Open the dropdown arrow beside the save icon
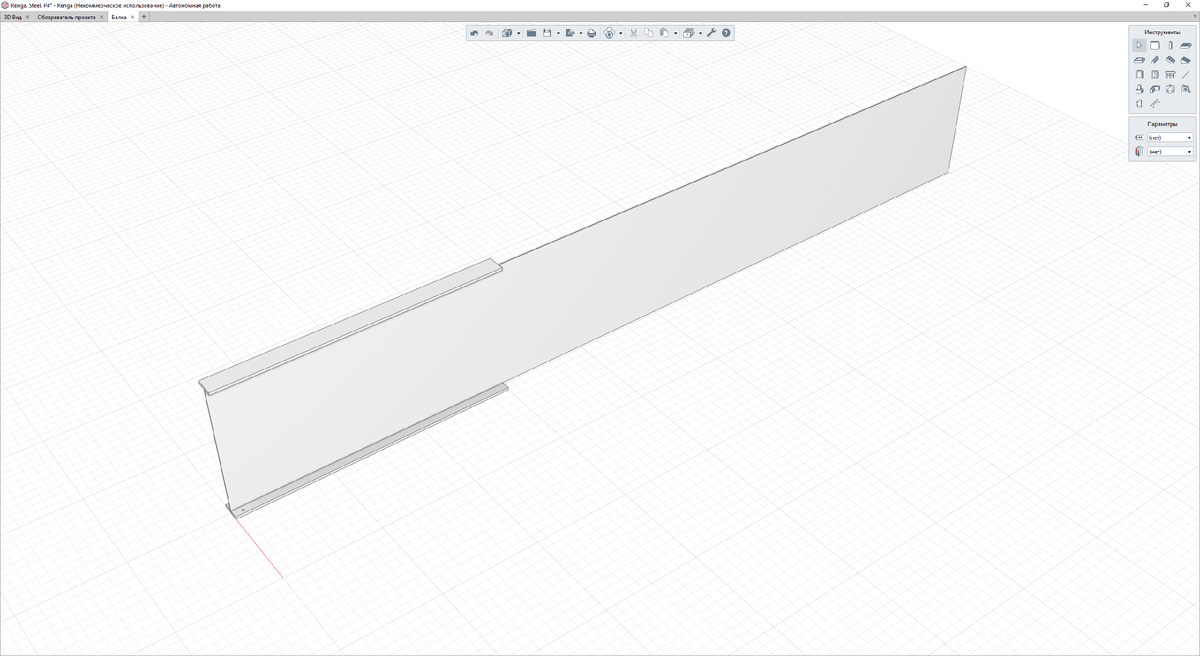The height and width of the screenshot is (656, 1200). click(558, 33)
